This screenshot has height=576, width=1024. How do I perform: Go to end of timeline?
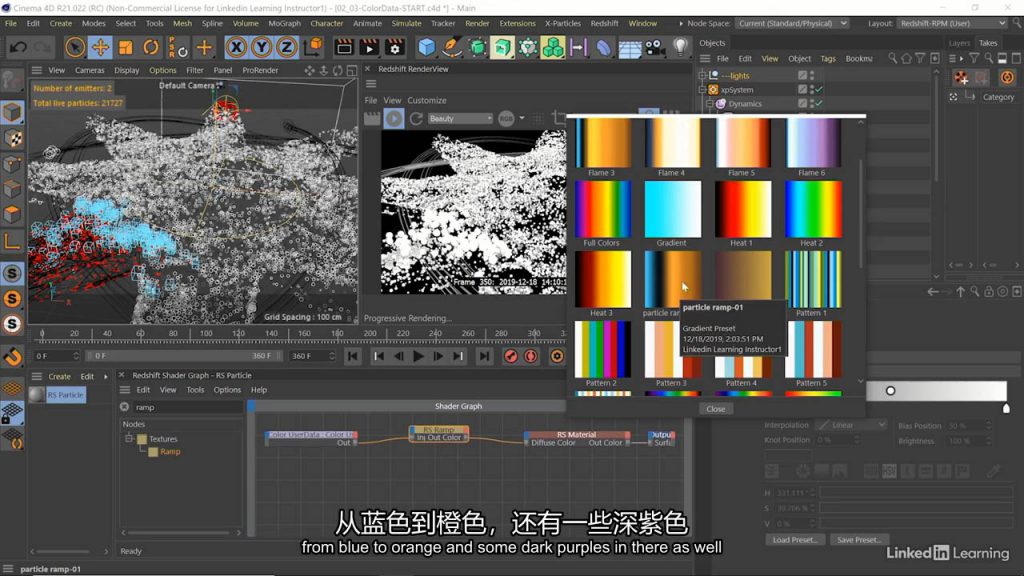(484, 356)
